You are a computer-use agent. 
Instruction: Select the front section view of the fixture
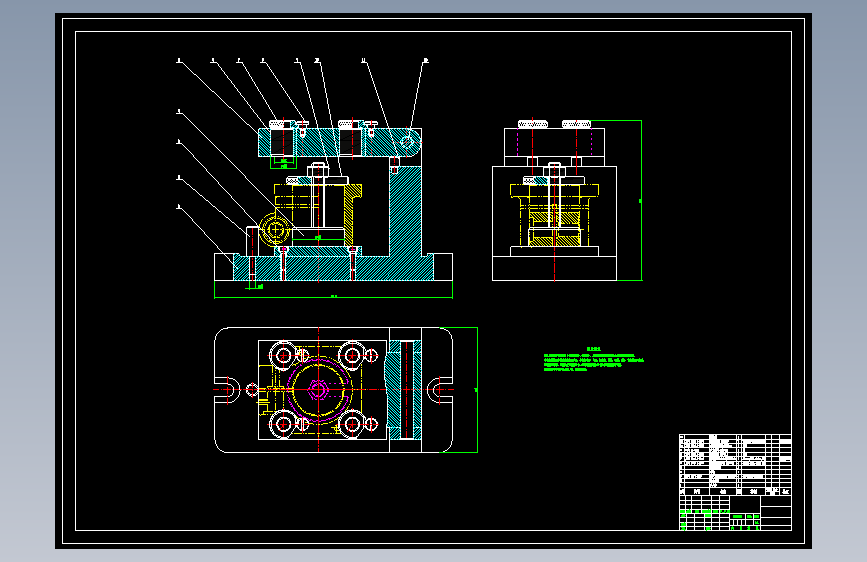333,200
